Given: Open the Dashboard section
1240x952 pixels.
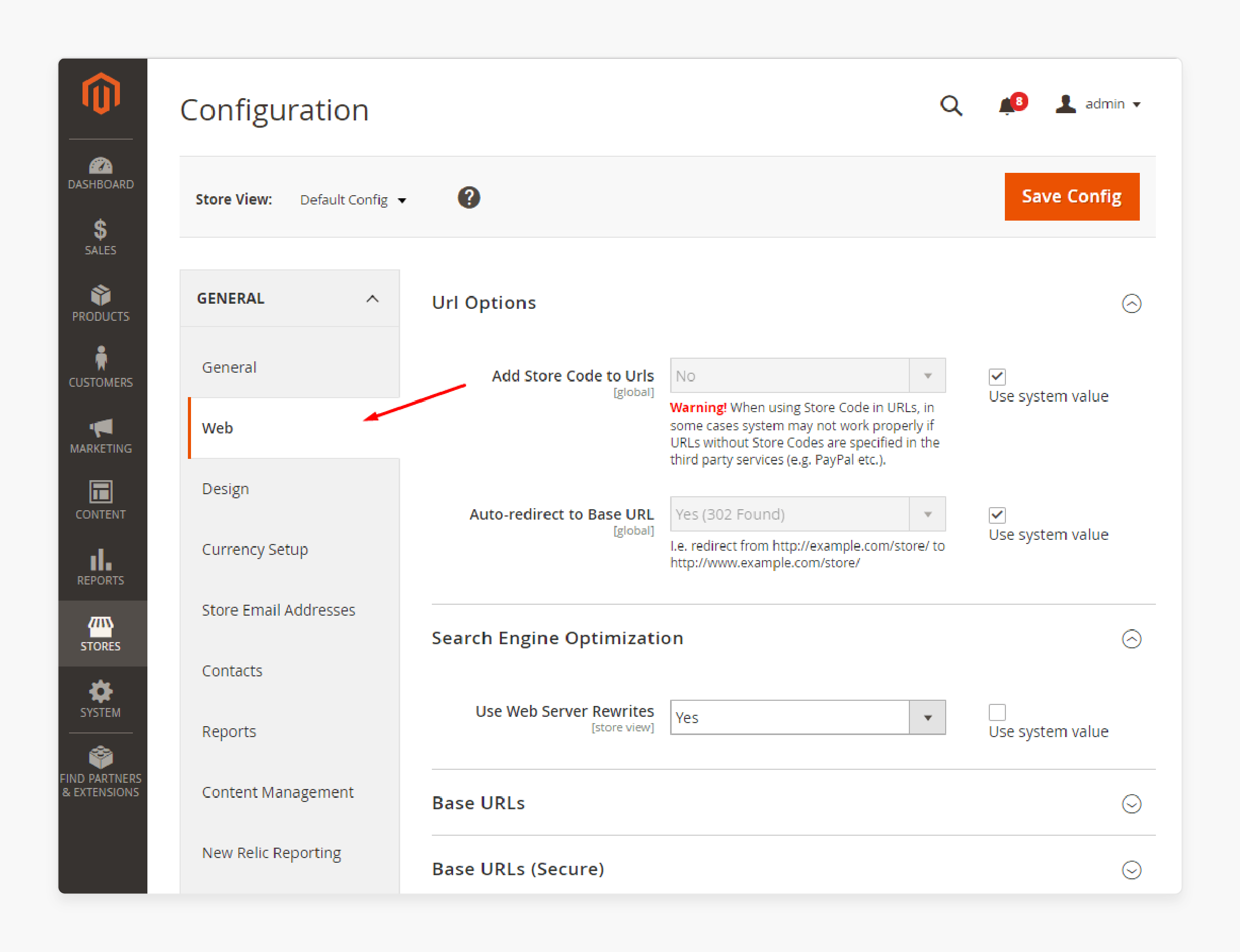Looking at the screenshot, I should [101, 173].
